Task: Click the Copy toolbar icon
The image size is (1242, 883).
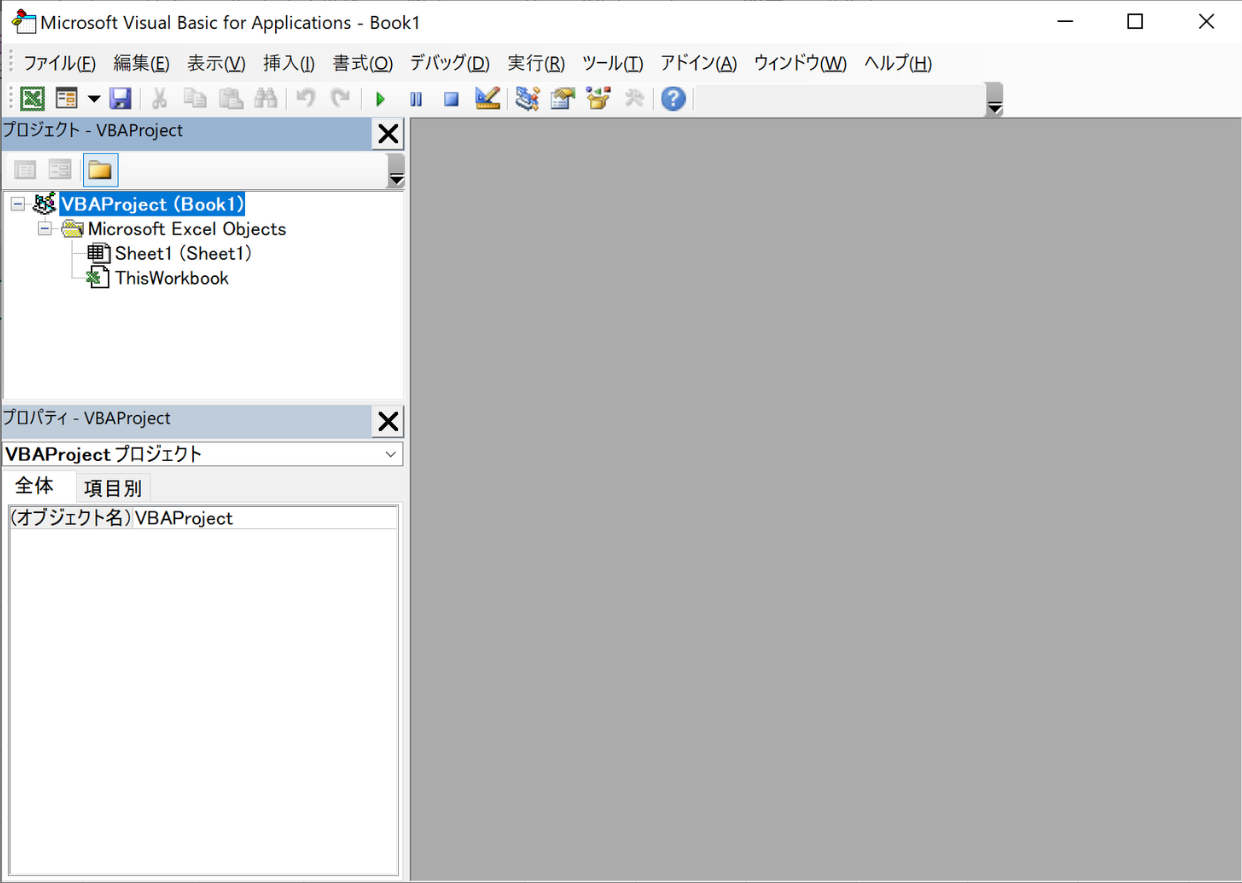Action: pos(195,99)
